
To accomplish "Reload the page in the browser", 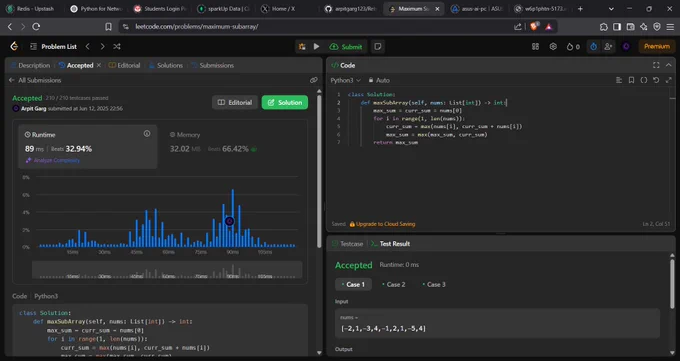I will tap(36, 26).
